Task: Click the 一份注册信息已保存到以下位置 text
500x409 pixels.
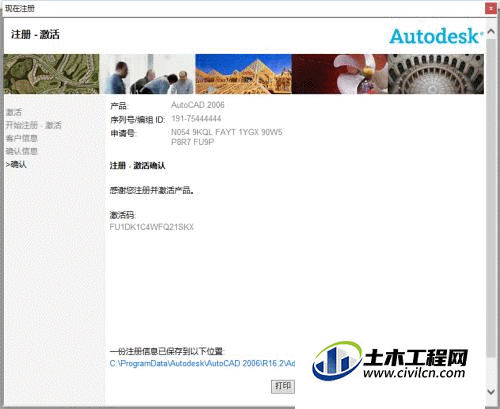Action: 167,351
